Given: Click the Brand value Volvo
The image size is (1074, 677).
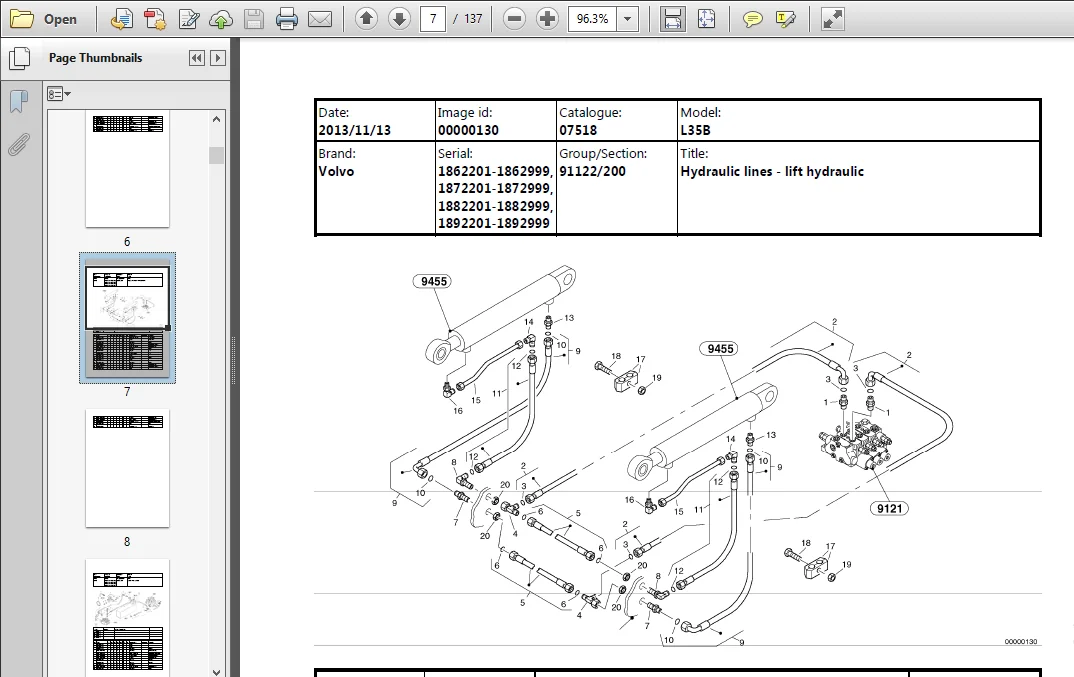Looking at the screenshot, I should point(336,171).
